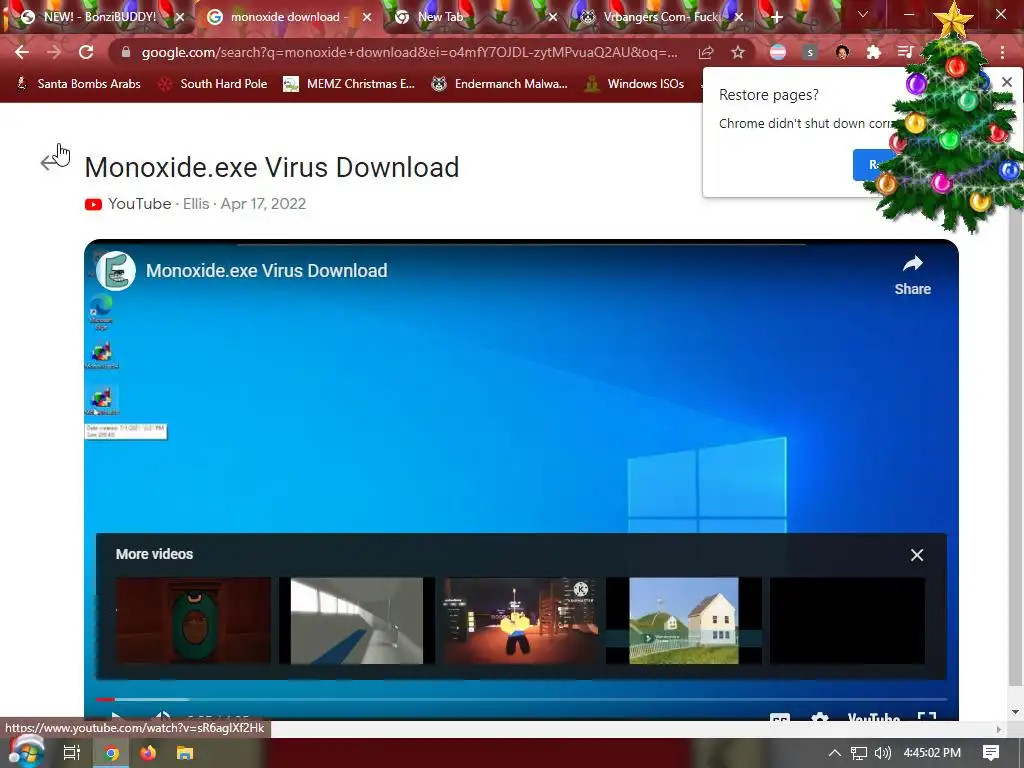1024x768 pixels.
Task: Open first More videos thumbnail with wreath
Action: pyautogui.click(x=193, y=620)
